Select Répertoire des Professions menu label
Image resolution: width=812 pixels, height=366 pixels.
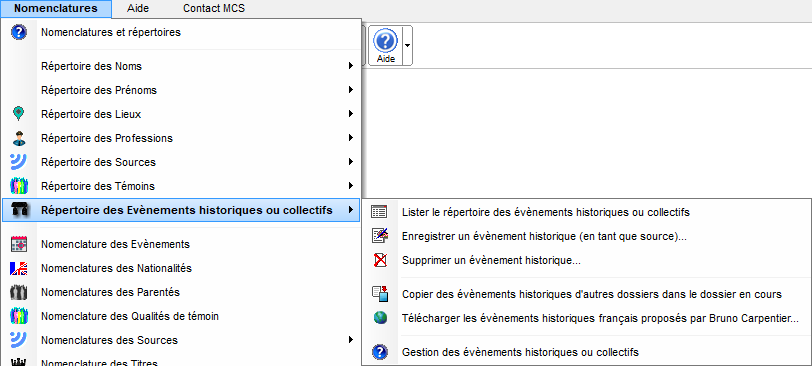[x=107, y=138]
